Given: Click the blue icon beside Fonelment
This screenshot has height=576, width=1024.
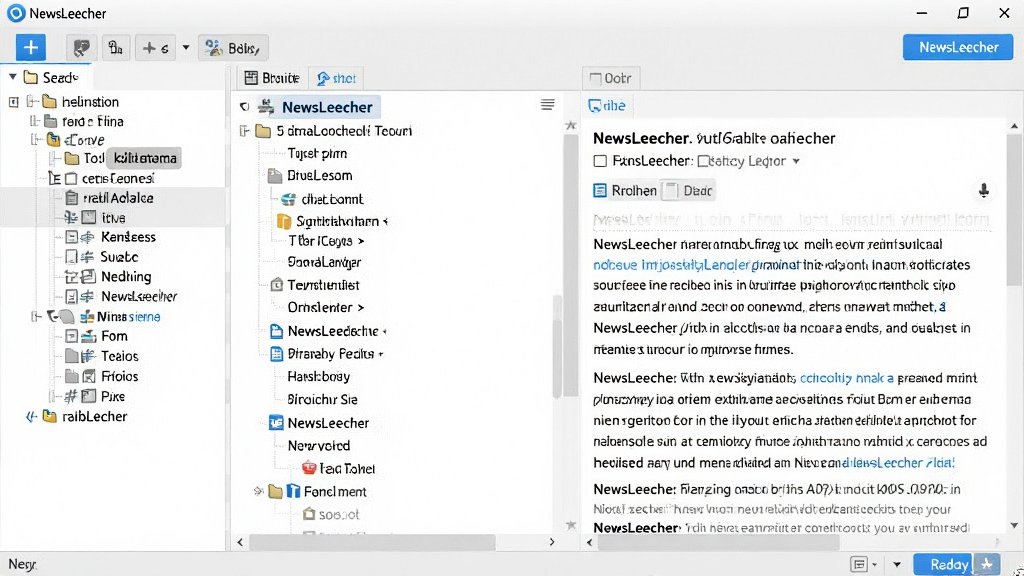Looking at the screenshot, I should (x=293, y=491).
